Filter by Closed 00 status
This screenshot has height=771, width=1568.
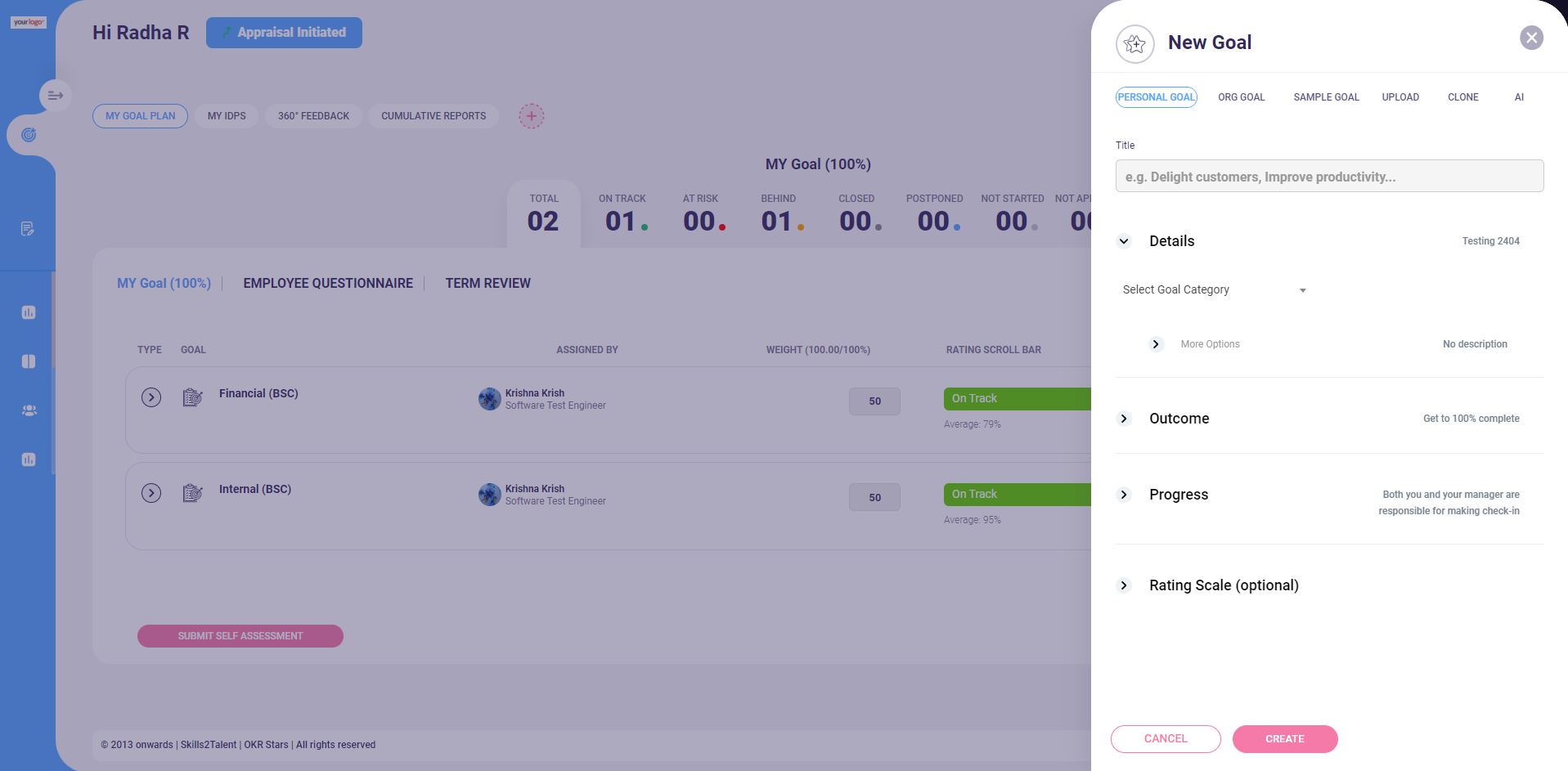point(857,214)
